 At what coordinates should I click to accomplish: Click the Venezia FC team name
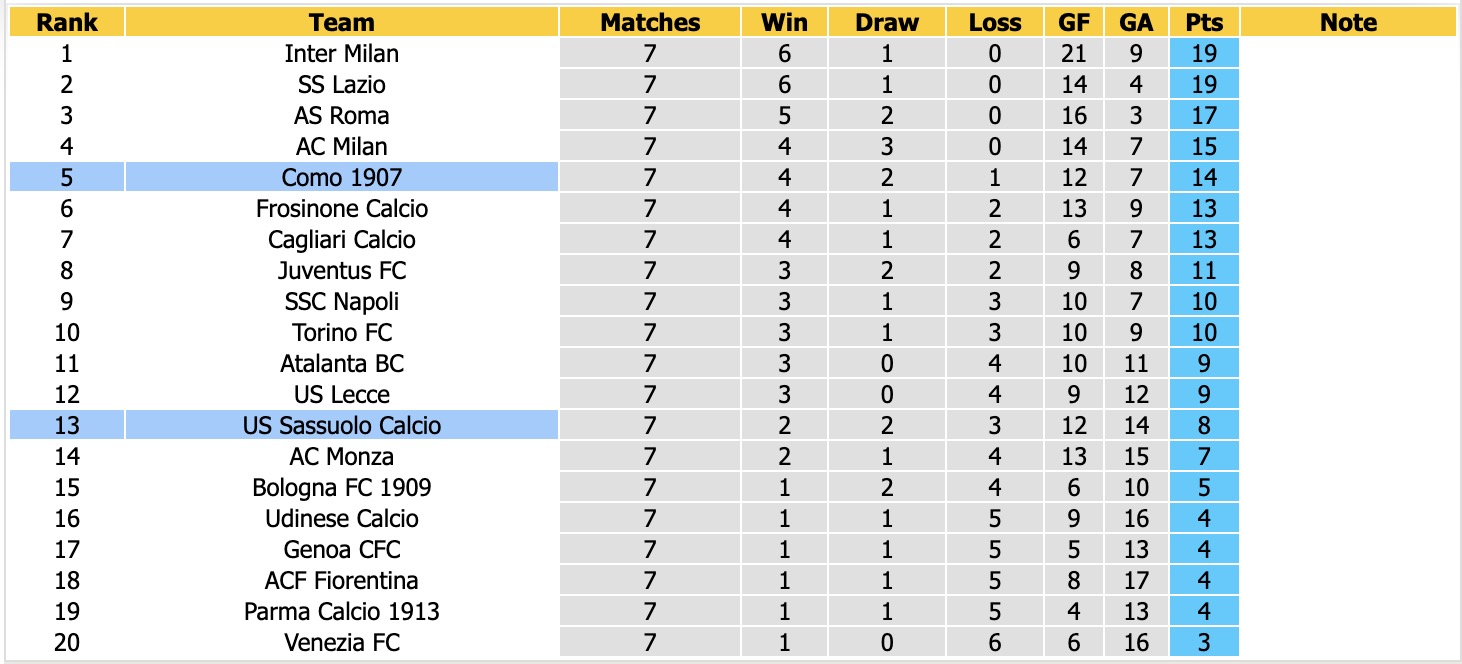coord(342,642)
